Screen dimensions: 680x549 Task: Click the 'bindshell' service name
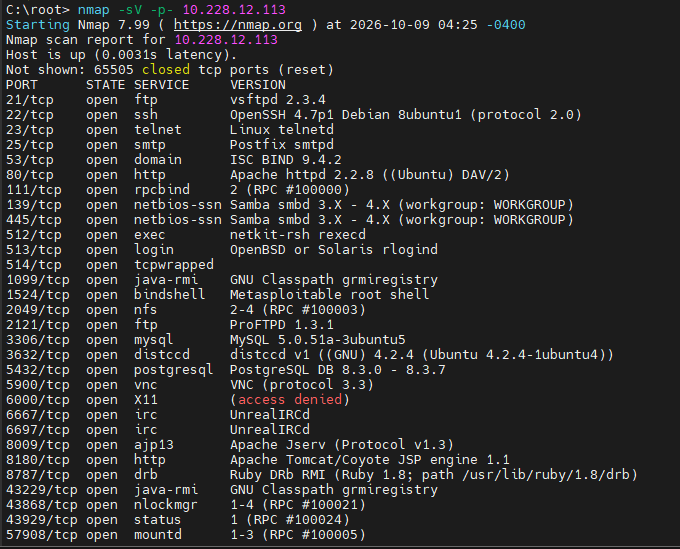coord(170,295)
